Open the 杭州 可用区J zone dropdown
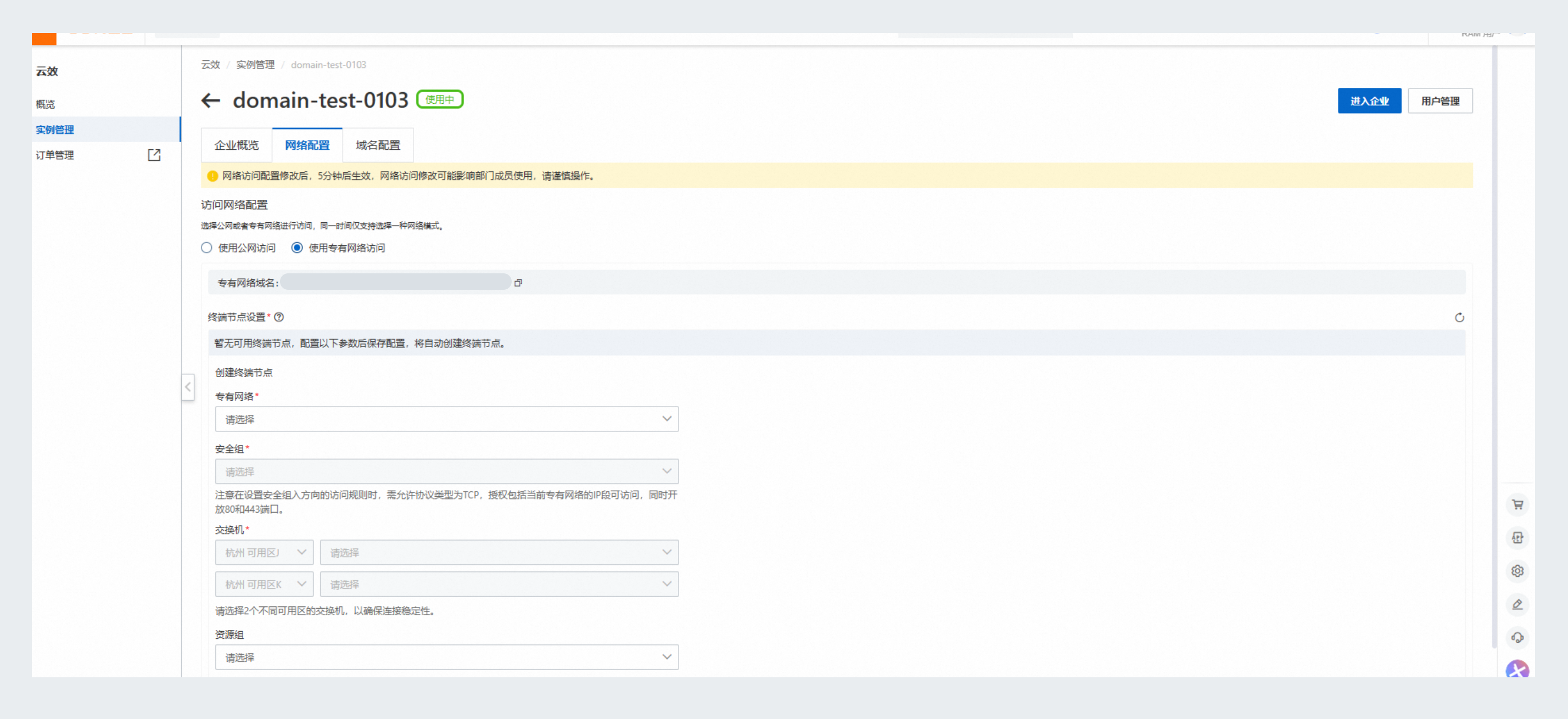The height and width of the screenshot is (719, 1568). click(264, 552)
